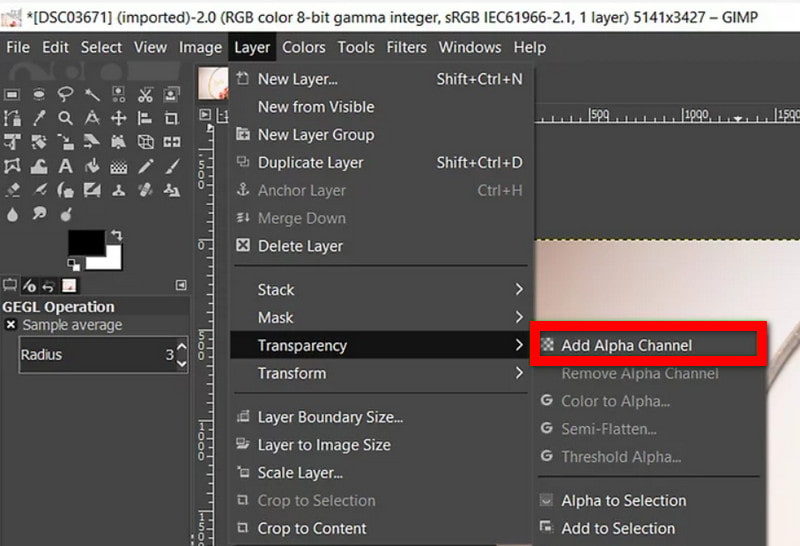The height and width of the screenshot is (546, 800).
Task: Select the Fuzzy Select magic wand tool
Action: [x=92, y=94]
